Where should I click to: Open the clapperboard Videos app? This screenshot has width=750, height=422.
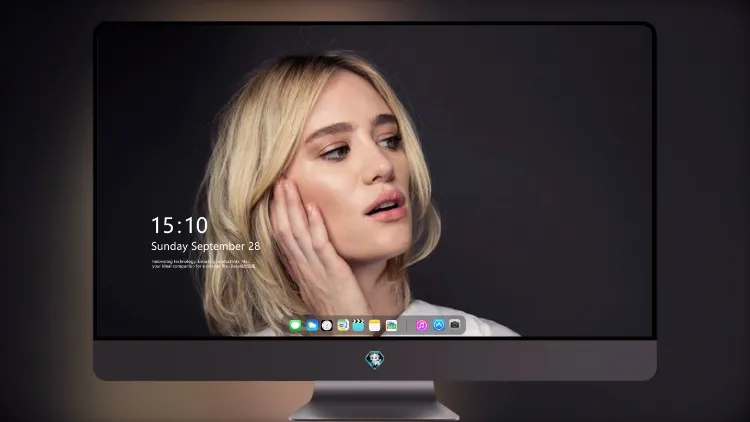tap(358, 326)
